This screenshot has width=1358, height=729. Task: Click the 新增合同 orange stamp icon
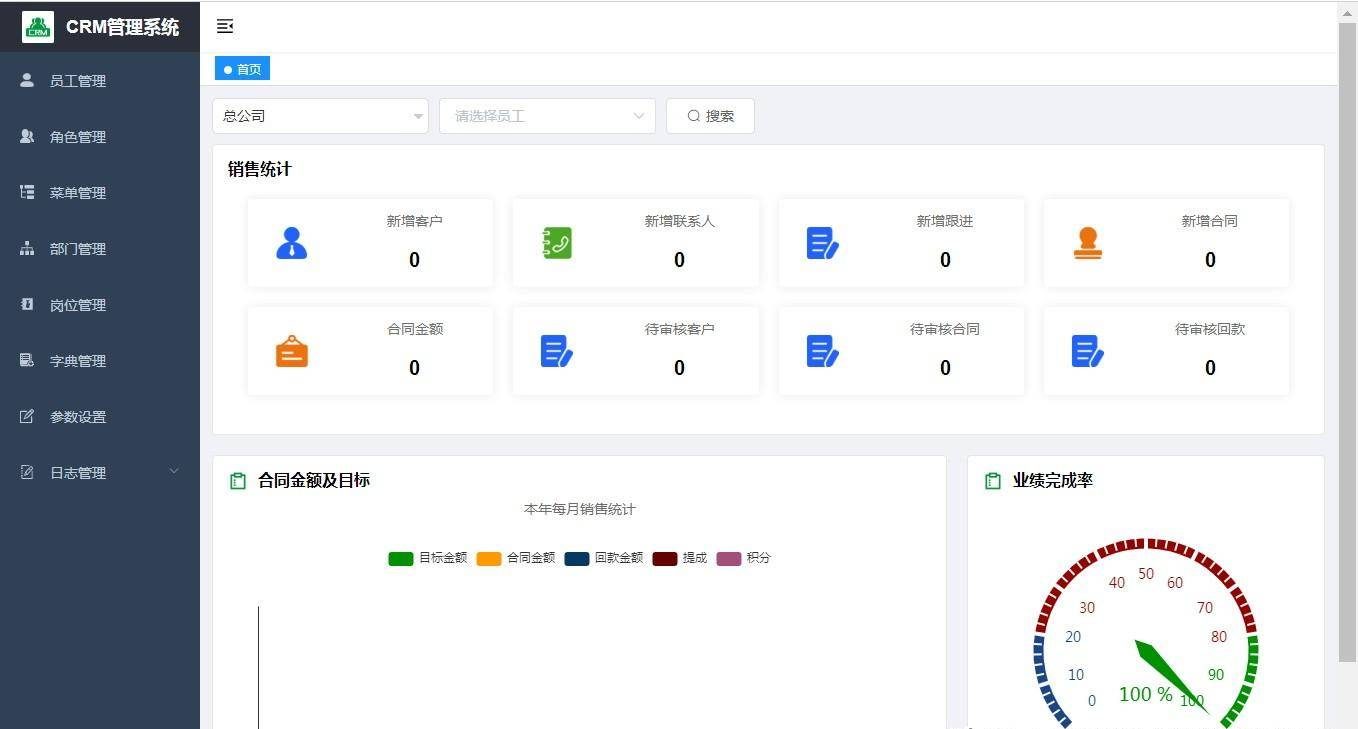1087,243
